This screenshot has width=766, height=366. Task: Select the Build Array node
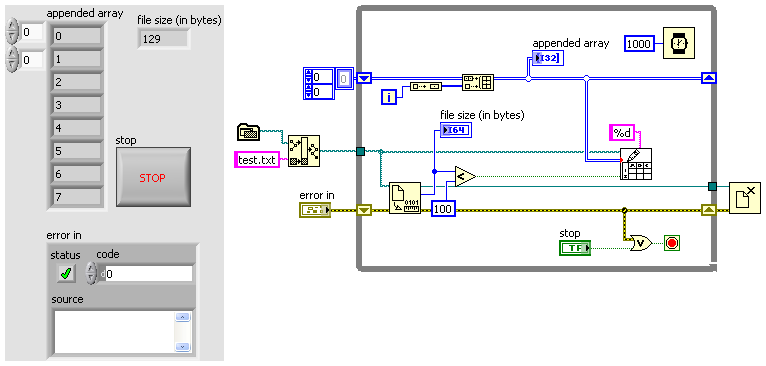pos(478,83)
